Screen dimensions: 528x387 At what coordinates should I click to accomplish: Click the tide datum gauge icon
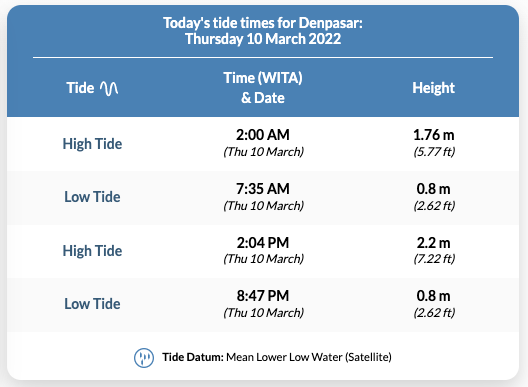point(144,358)
